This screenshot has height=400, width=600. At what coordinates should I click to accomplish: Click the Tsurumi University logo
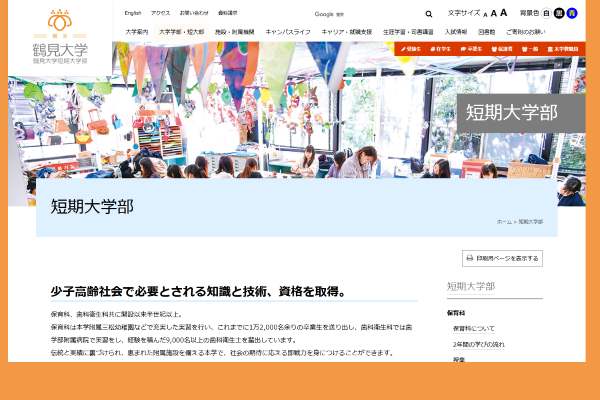click(x=60, y=36)
